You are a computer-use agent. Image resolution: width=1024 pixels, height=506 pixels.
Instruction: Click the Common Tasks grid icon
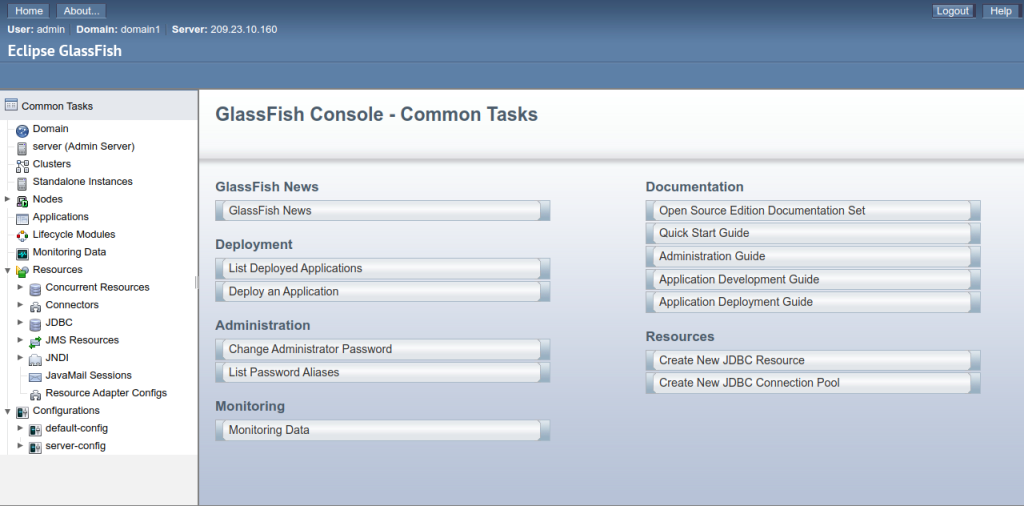10,104
